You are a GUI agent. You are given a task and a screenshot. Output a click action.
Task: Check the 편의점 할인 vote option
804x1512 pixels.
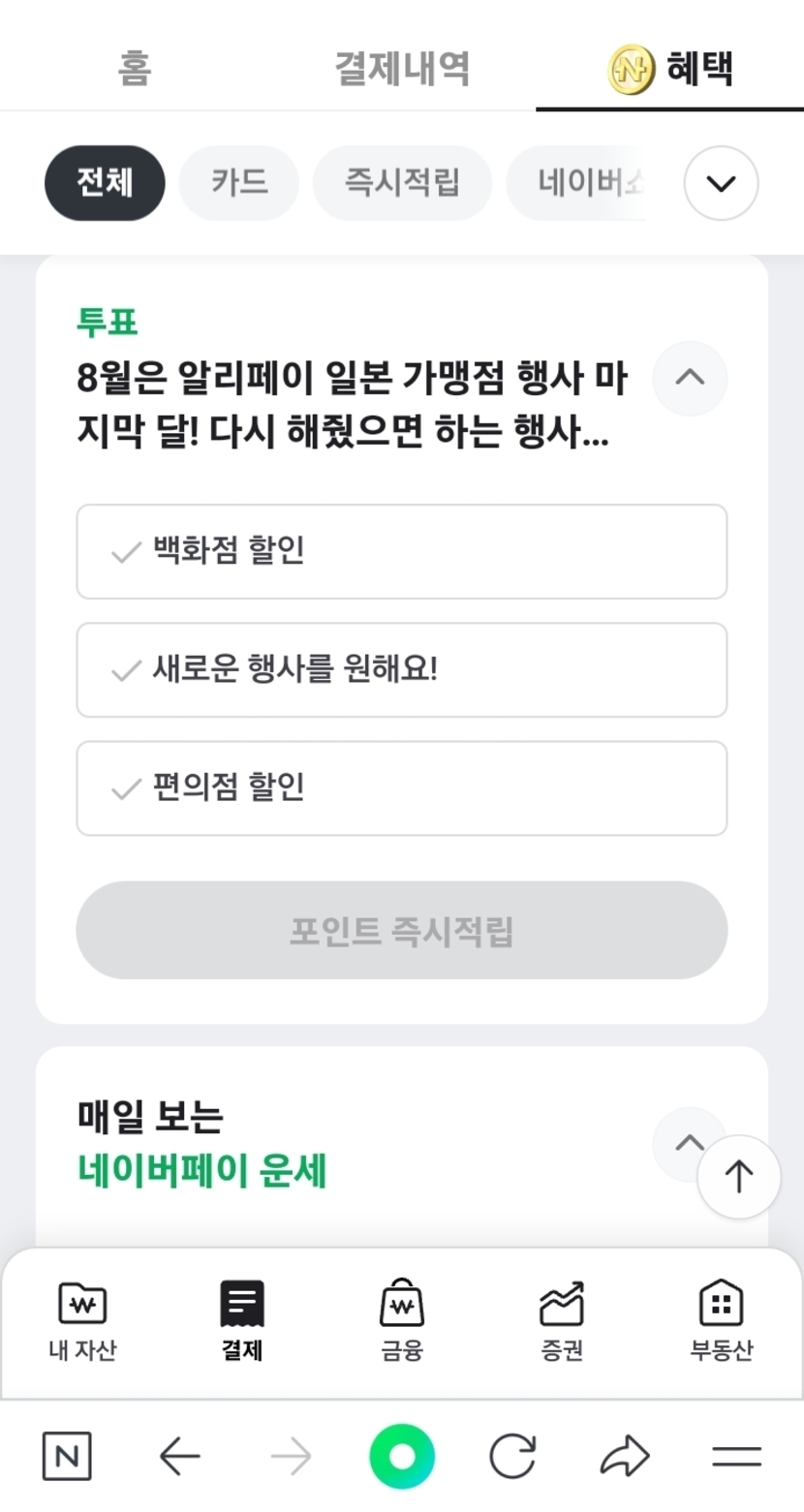point(401,788)
